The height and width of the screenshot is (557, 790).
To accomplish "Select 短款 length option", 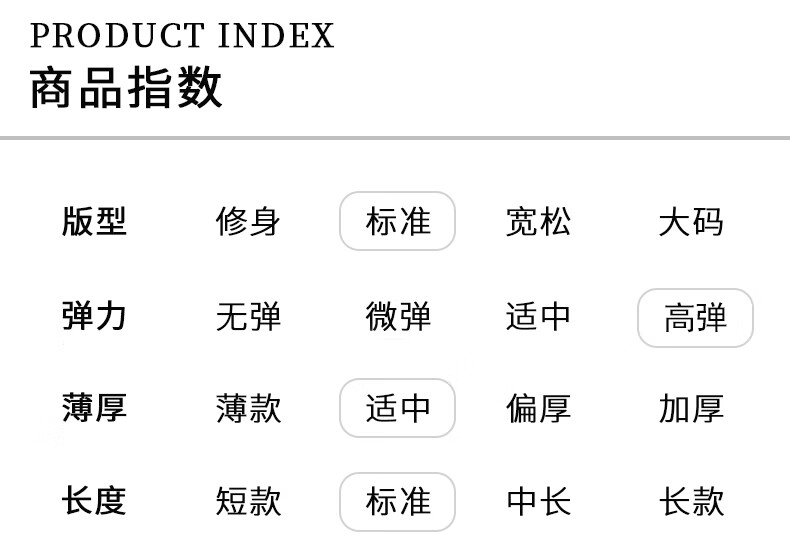I will (248, 501).
